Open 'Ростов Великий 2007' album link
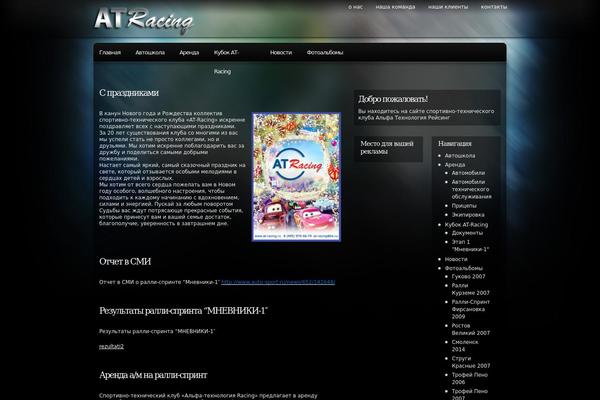Screen dimensions: 600x400 tap(471, 329)
